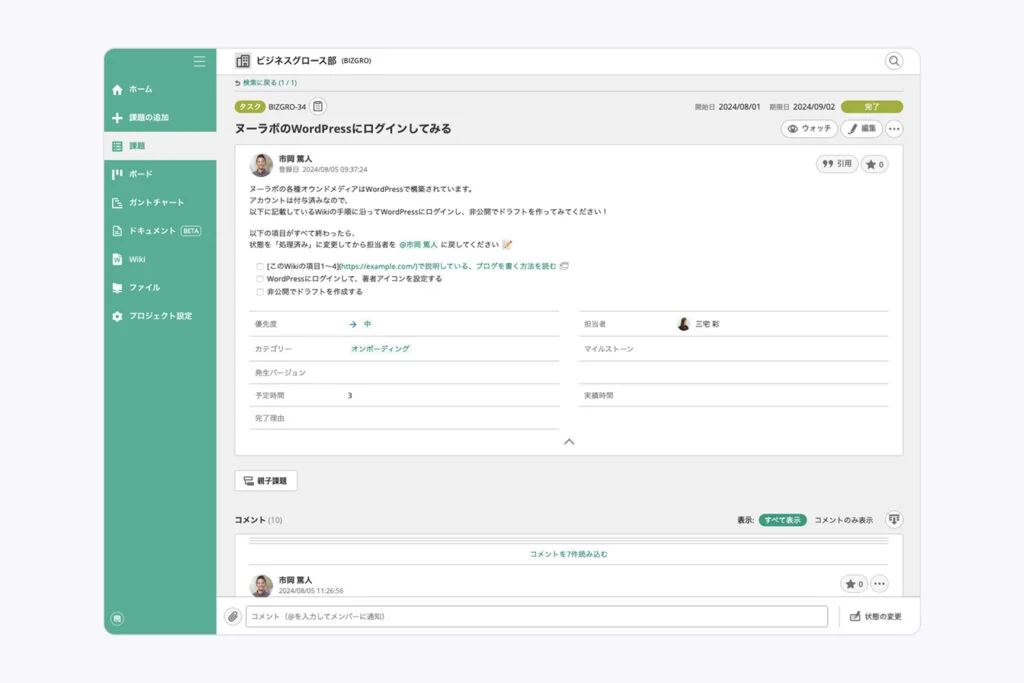Select コメントのみ表示 comment filter

click(x=843, y=520)
